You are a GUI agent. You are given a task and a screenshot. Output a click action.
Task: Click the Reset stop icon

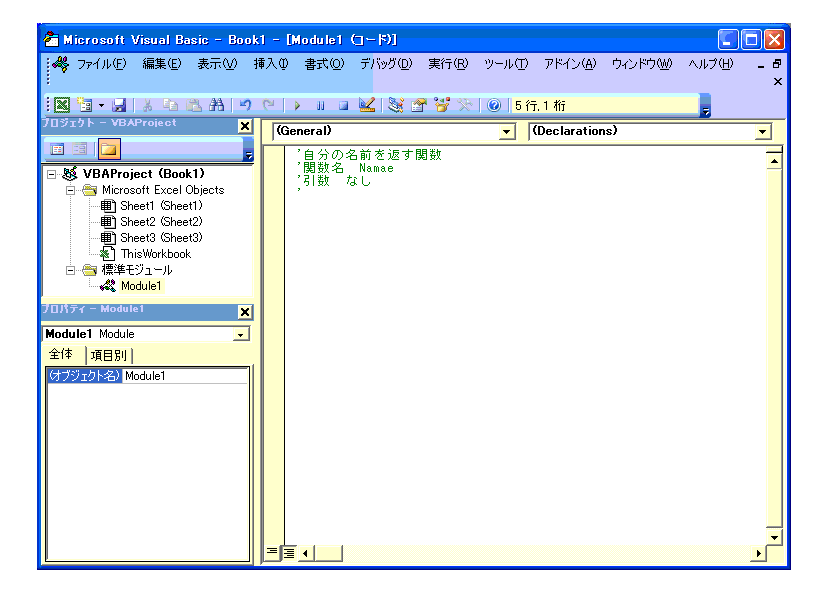point(343,106)
